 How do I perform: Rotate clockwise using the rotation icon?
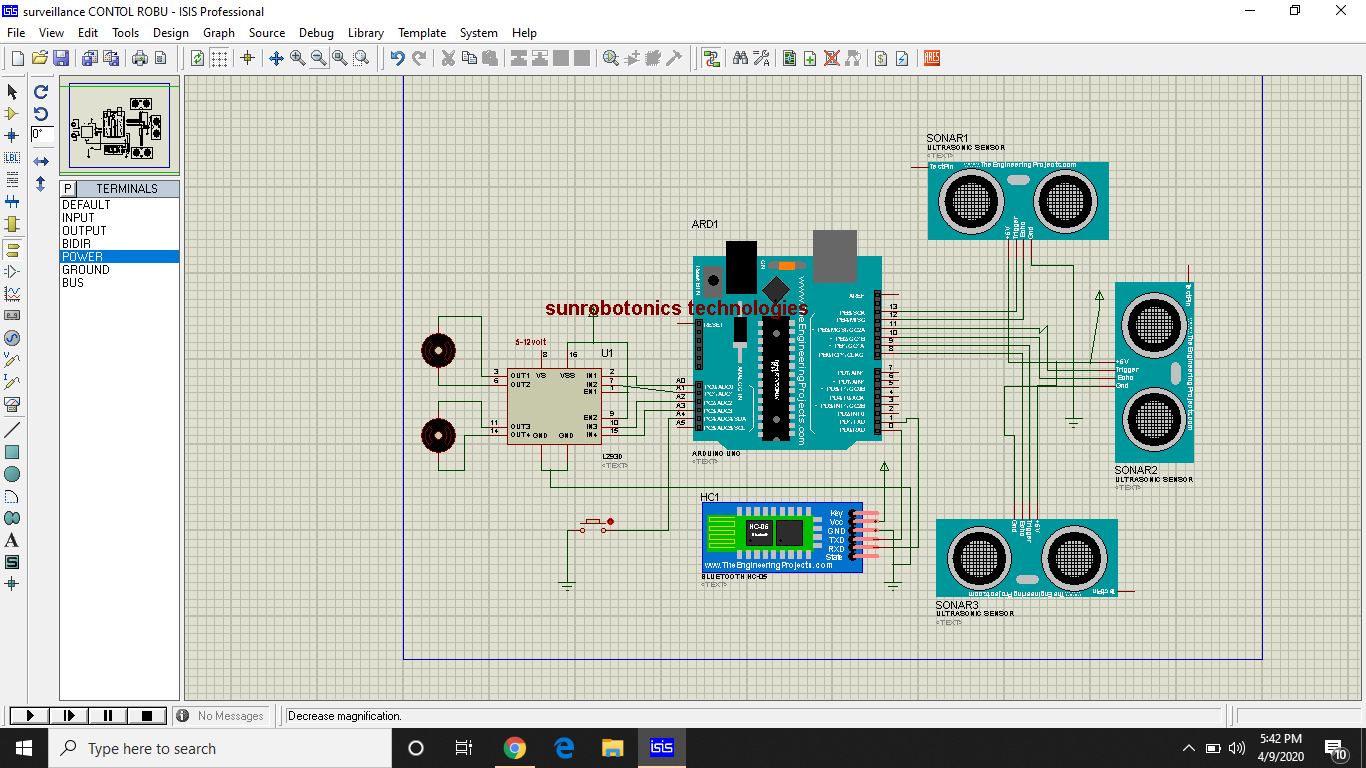tap(41, 92)
